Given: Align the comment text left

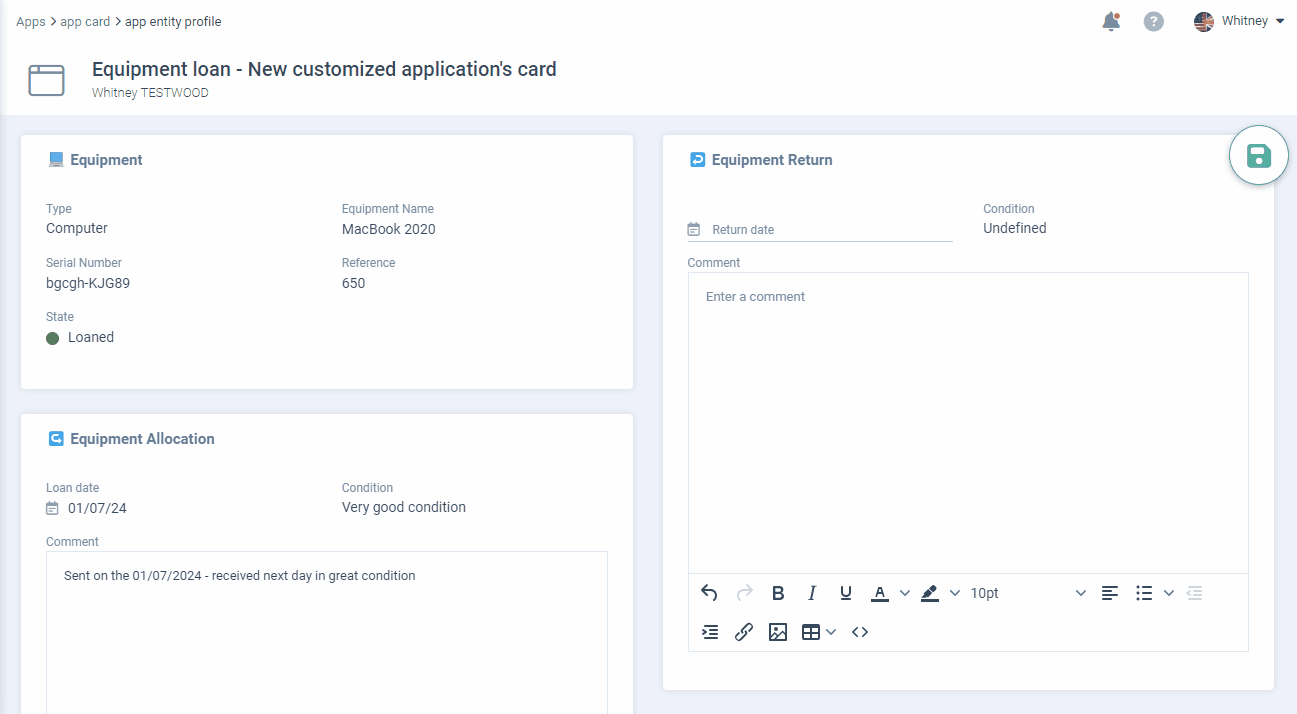Looking at the screenshot, I should pyautogui.click(x=1110, y=593).
